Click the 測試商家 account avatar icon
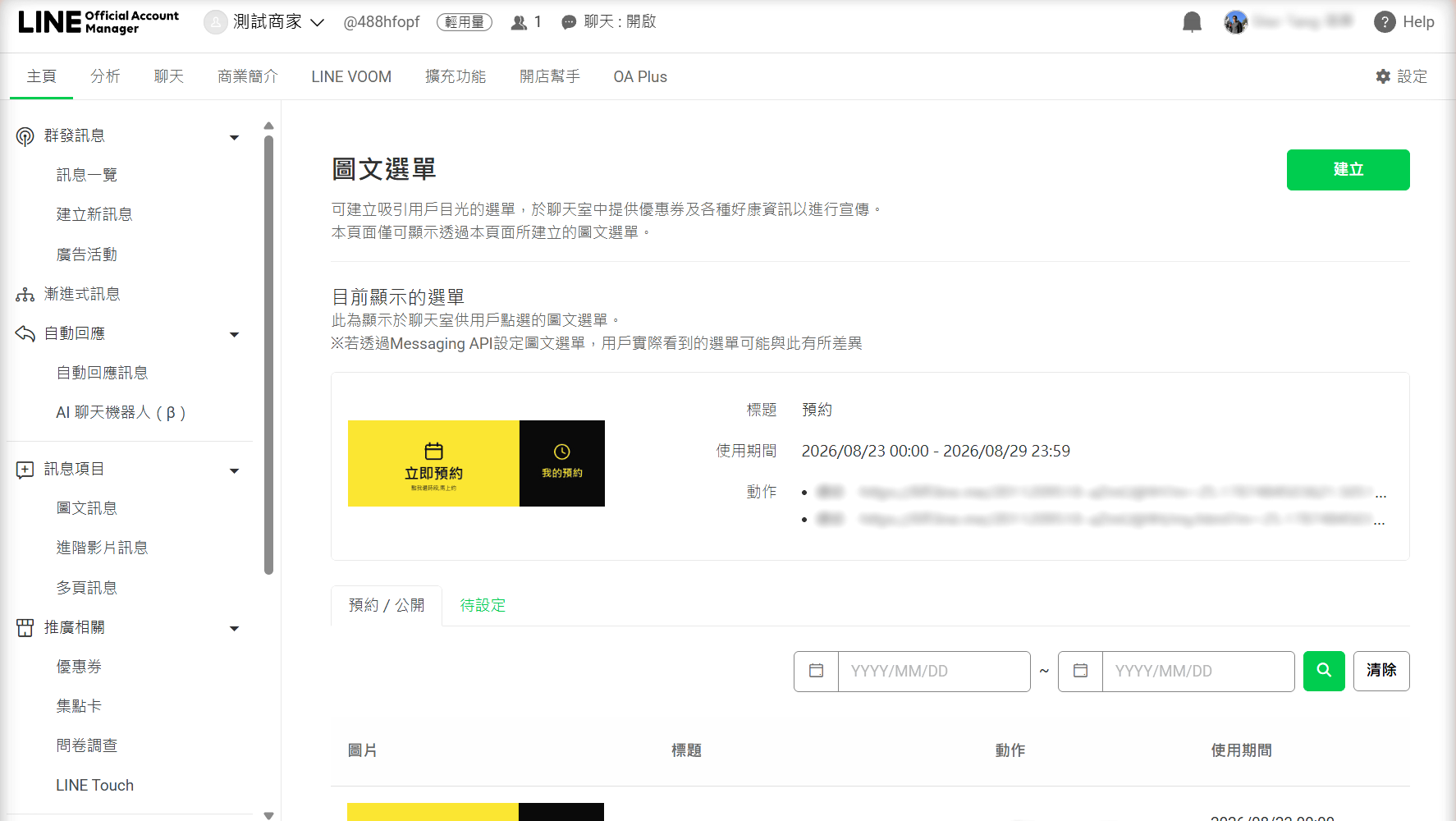This screenshot has height=821, width=1456. (x=215, y=22)
